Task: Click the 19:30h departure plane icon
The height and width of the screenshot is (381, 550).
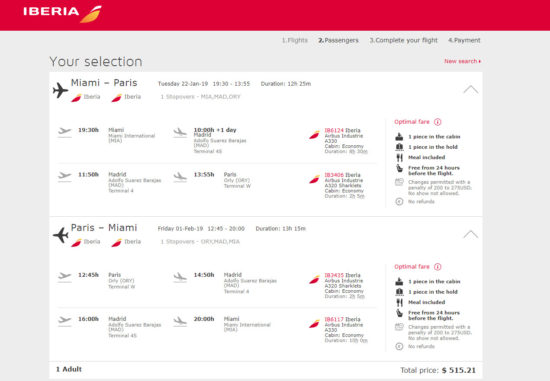Action: [x=65, y=131]
